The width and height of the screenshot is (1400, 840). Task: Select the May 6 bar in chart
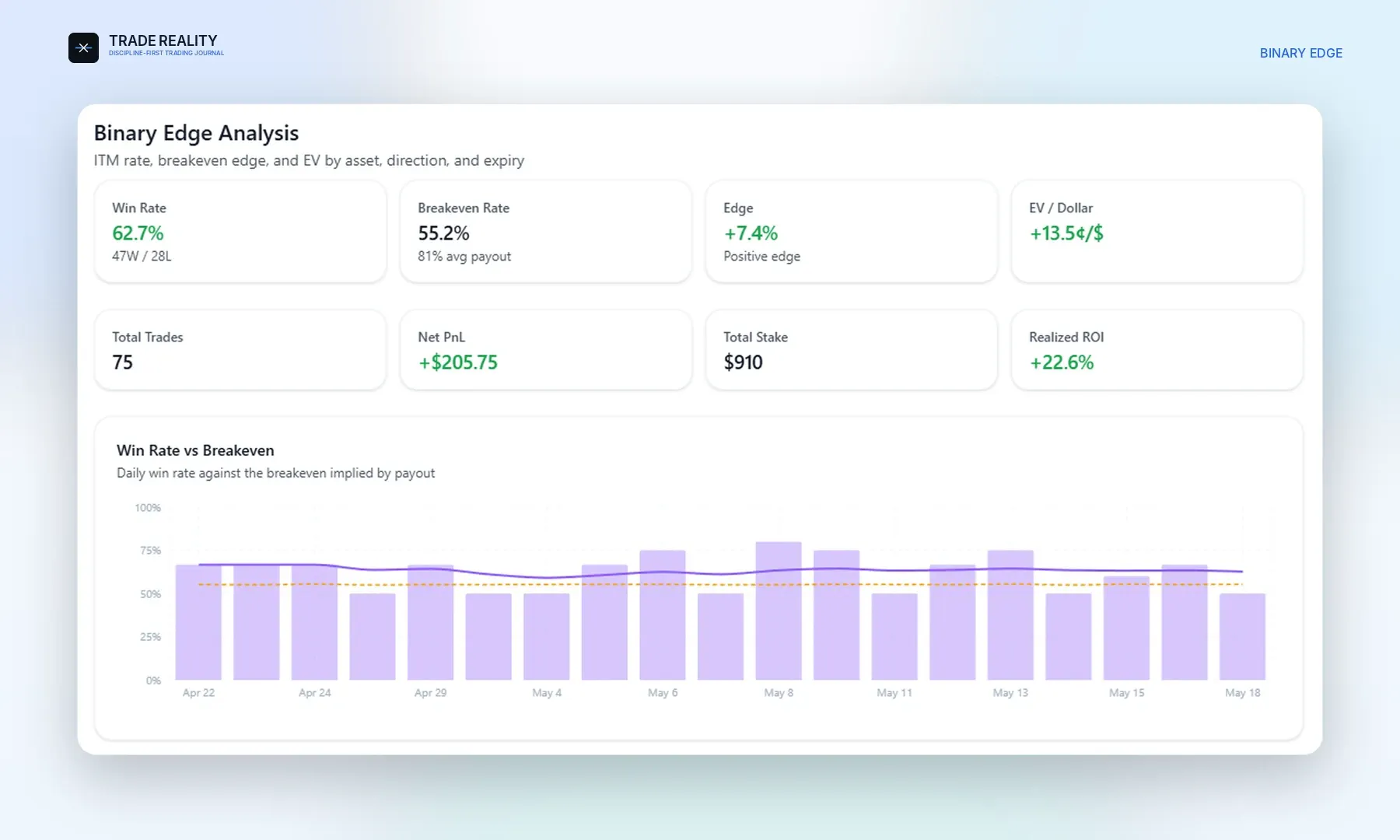(663, 615)
